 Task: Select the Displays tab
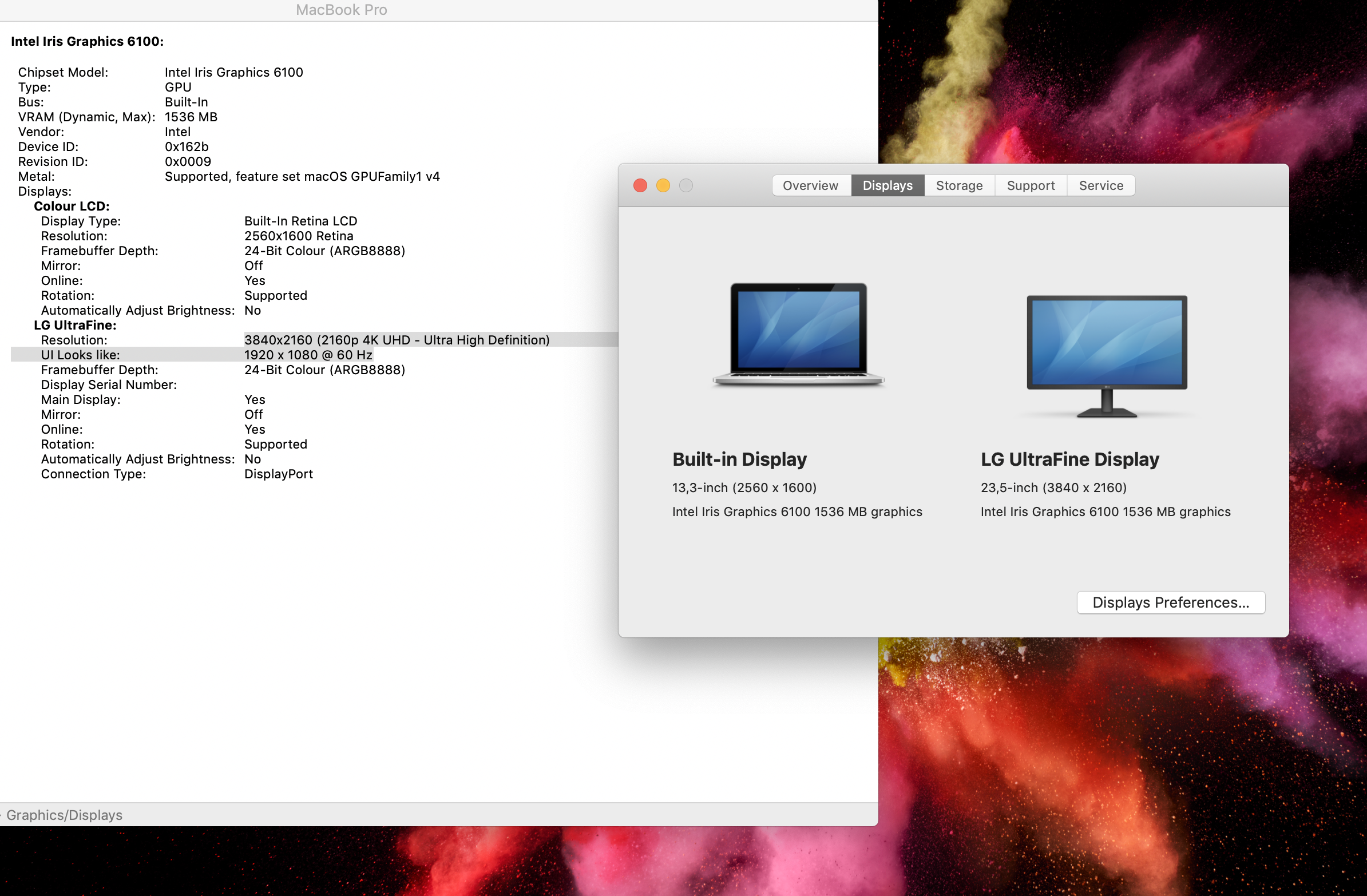coord(887,185)
